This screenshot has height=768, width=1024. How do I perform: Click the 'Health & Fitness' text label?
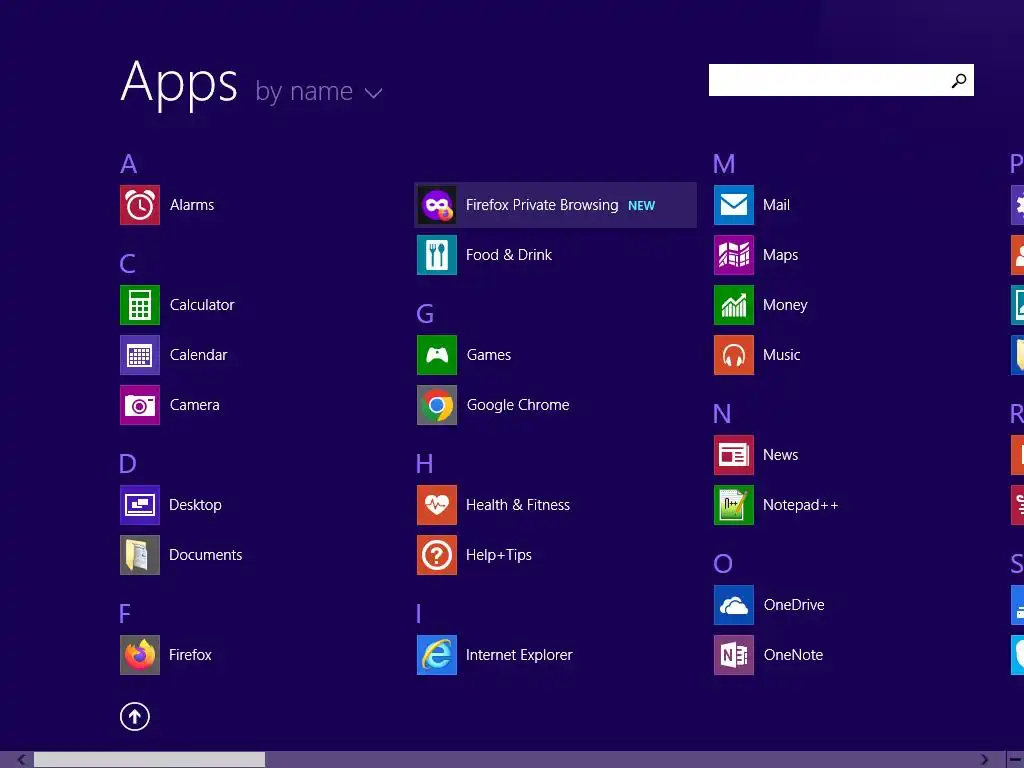(518, 505)
